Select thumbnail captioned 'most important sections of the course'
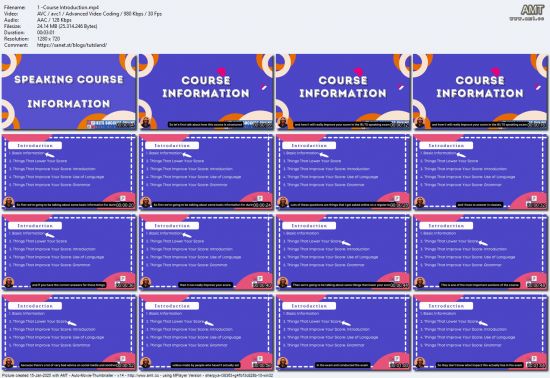 [480, 252]
